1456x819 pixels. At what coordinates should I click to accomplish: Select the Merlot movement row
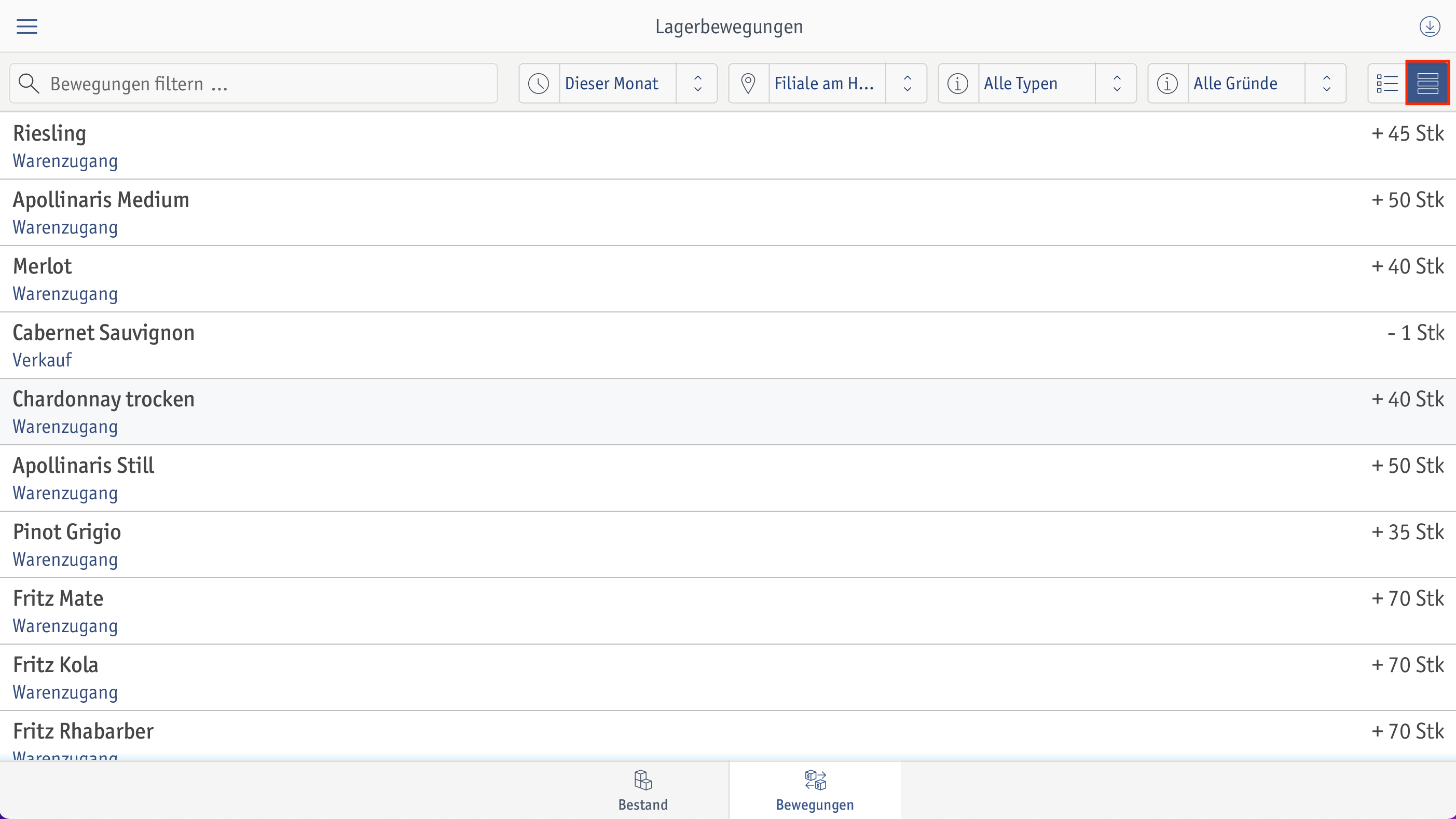pyautogui.click(x=728, y=279)
